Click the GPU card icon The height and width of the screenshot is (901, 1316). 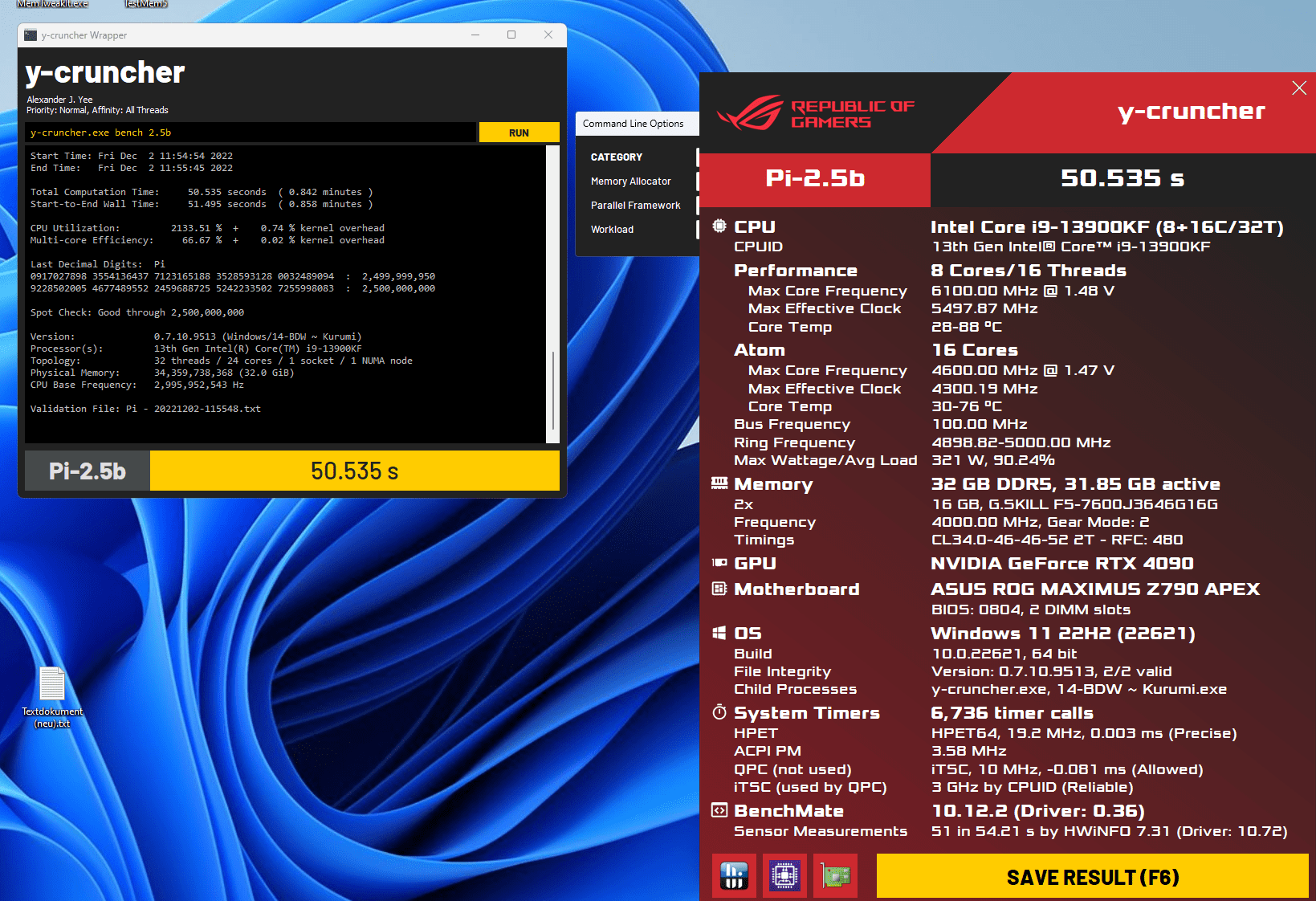(719, 563)
